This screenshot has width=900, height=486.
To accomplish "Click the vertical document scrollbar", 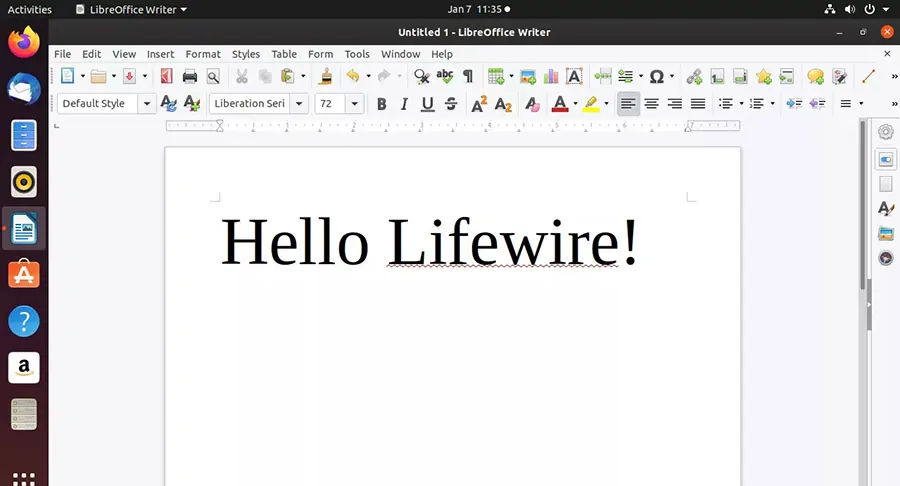I will [x=862, y=205].
